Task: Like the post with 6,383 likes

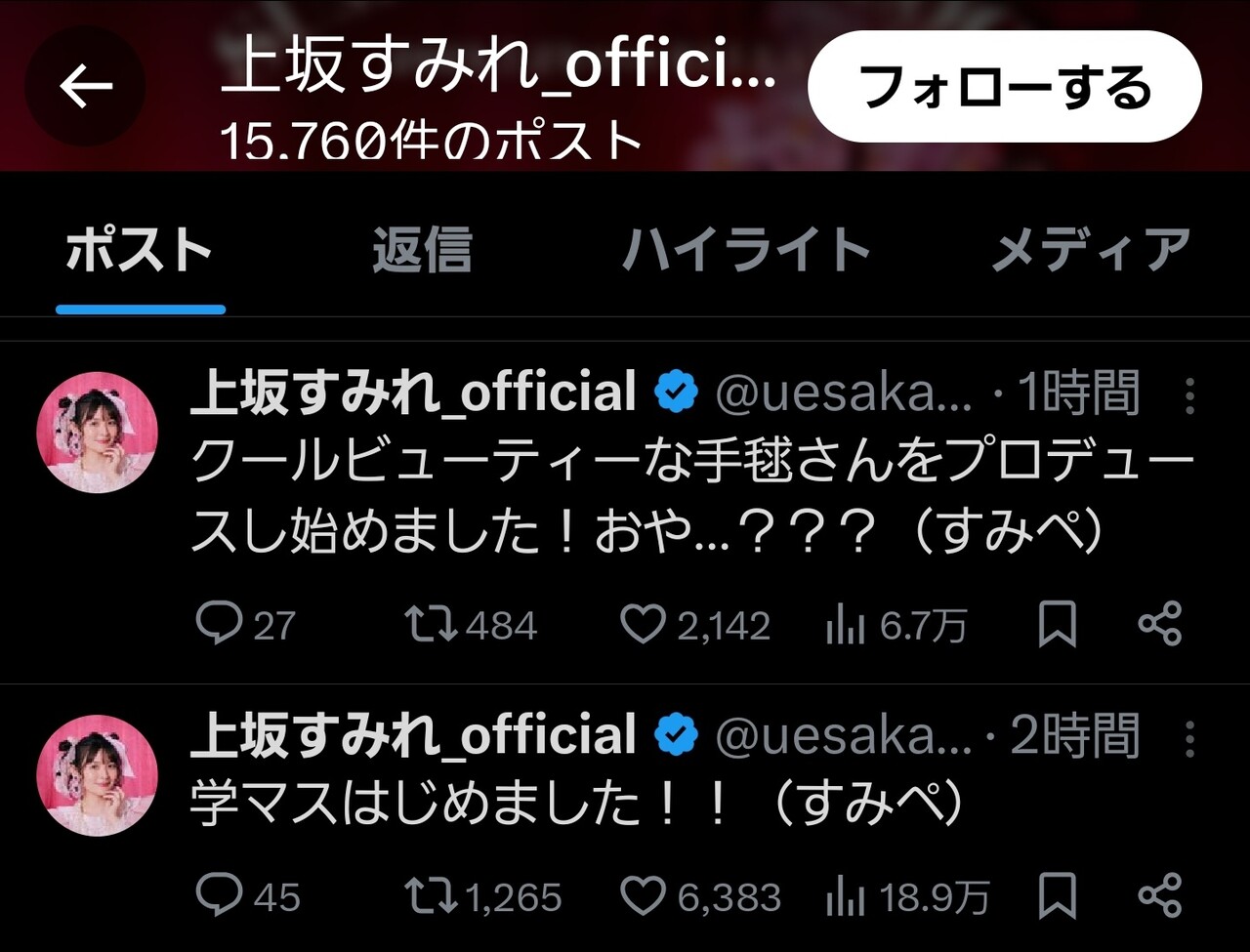Action: [x=643, y=895]
